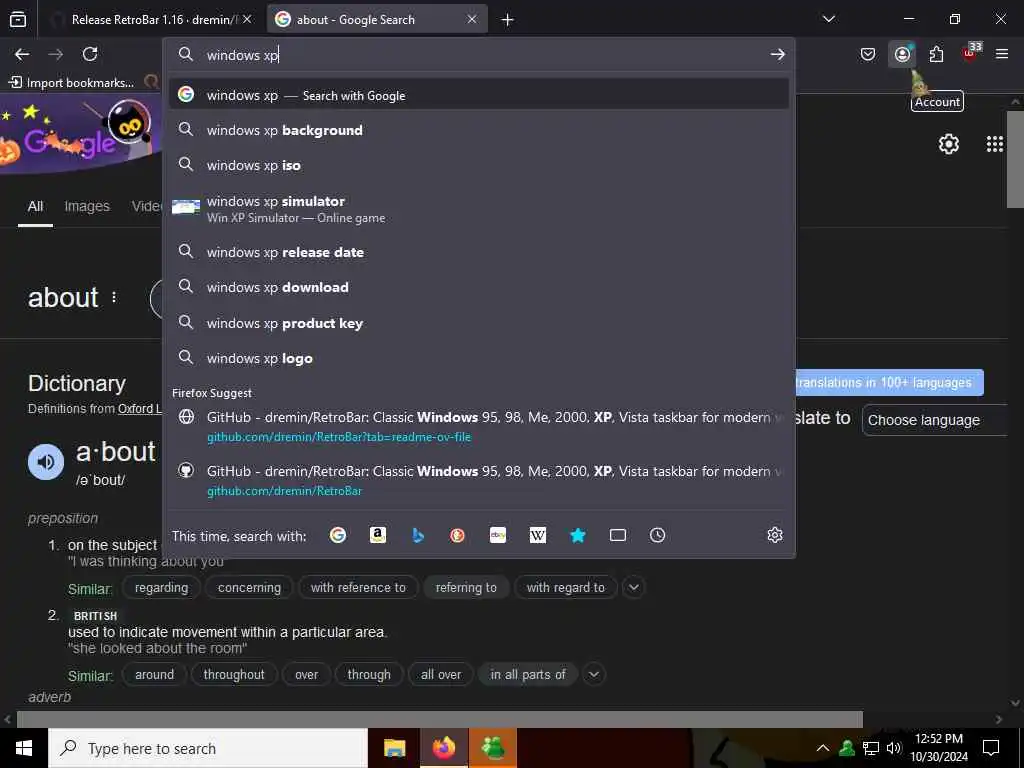Open search settings gear in suggestion panel
The image size is (1024, 768).
775,536
